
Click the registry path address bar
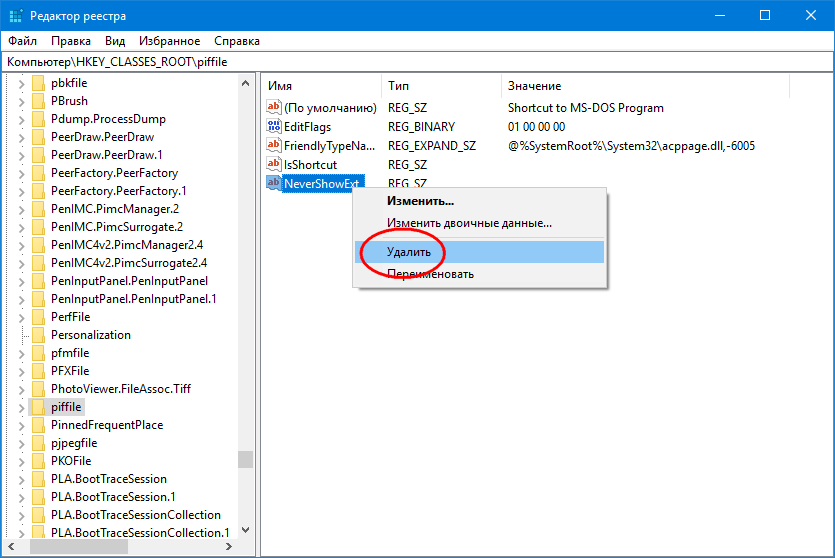(x=417, y=61)
